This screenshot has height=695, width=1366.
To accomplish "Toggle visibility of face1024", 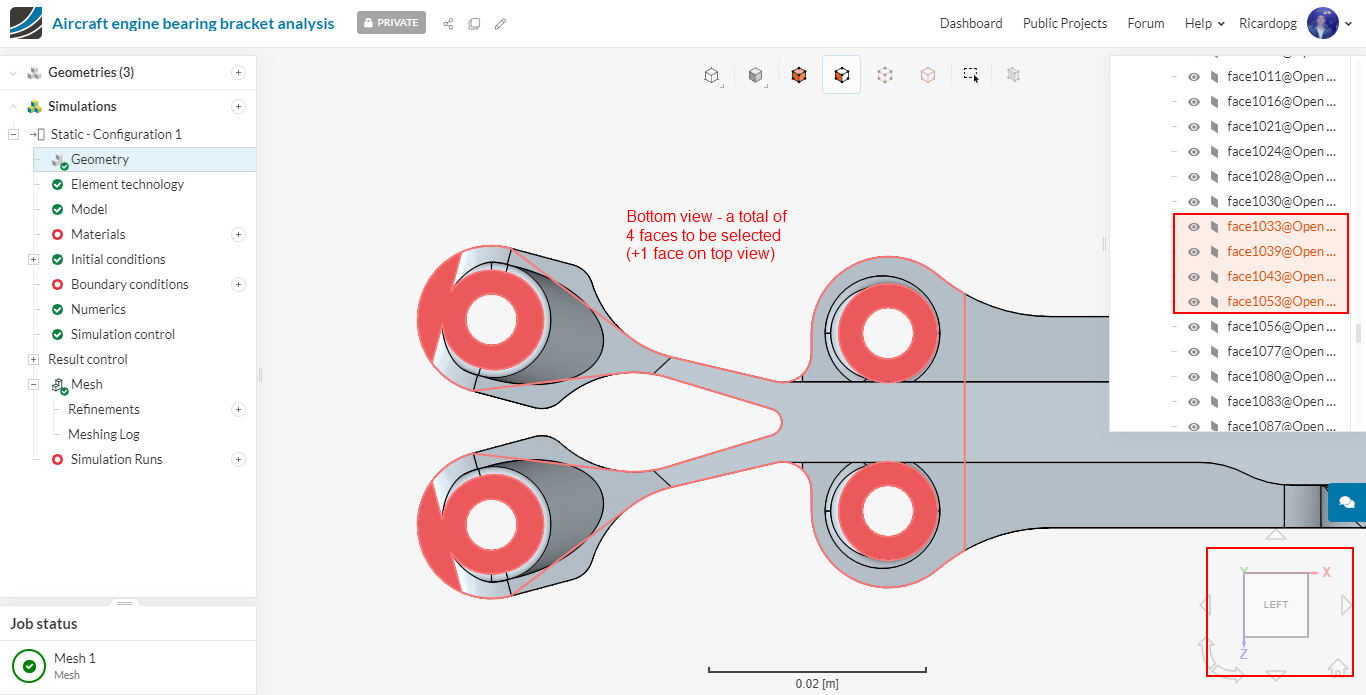I will tap(1193, 151).
